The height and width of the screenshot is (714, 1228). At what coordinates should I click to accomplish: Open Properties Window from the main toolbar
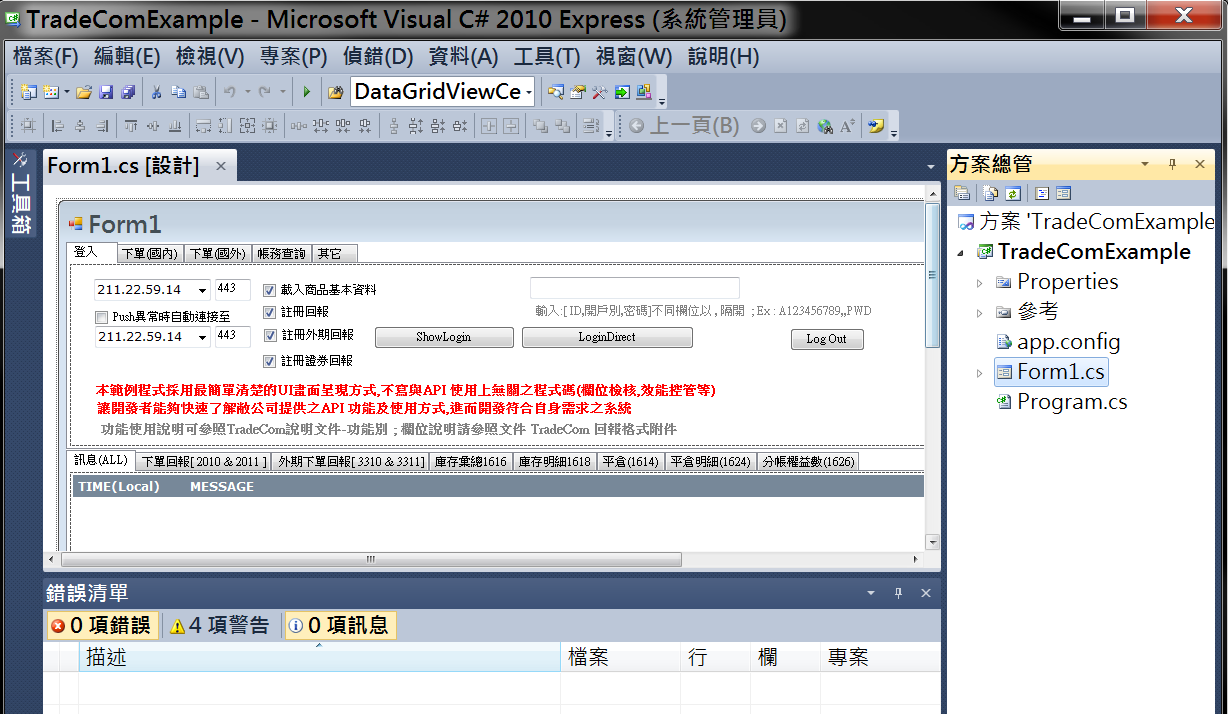click(578, 92)
